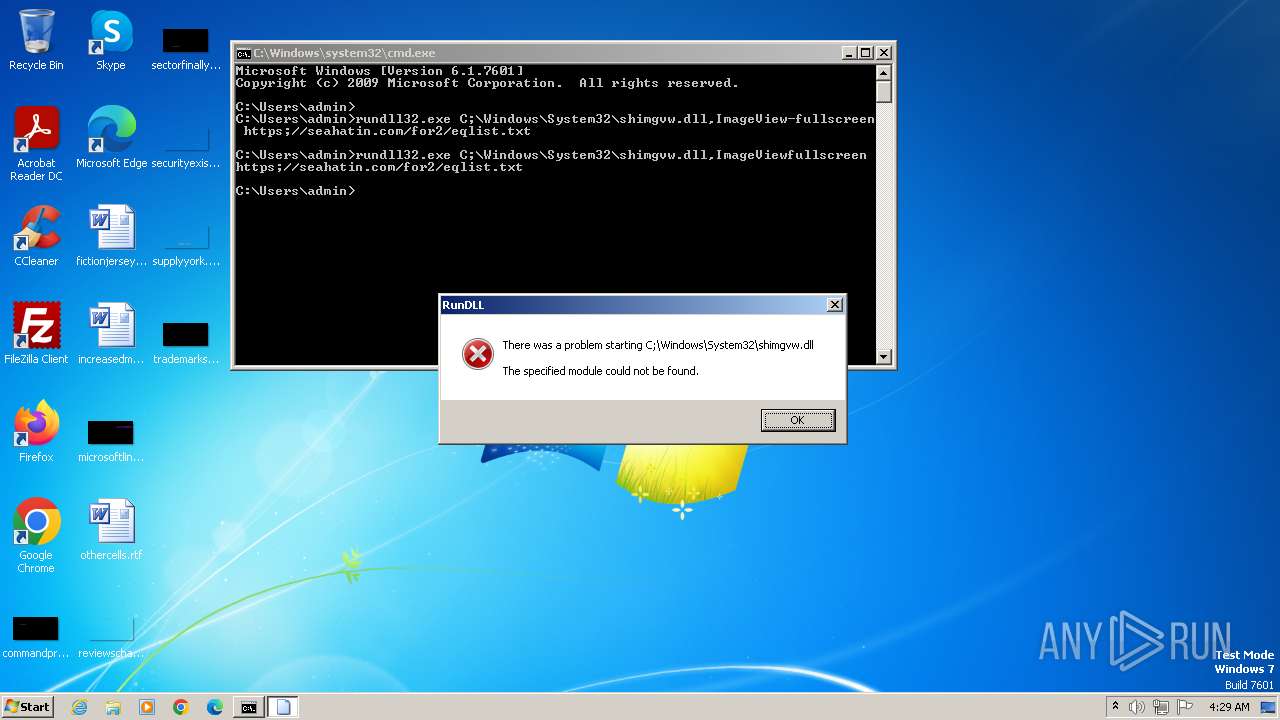The width and height of the screenshot is (1280, 720).
Task: Switch to RunDLL taskbar button
Action: click(x=283, y=707)
